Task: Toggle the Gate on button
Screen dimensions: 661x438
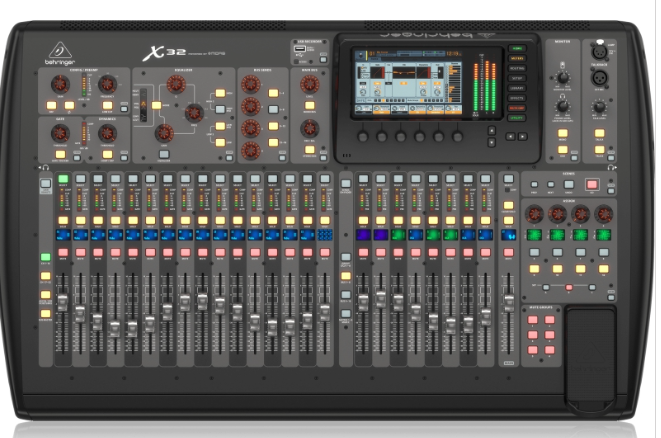Action: 60,154
